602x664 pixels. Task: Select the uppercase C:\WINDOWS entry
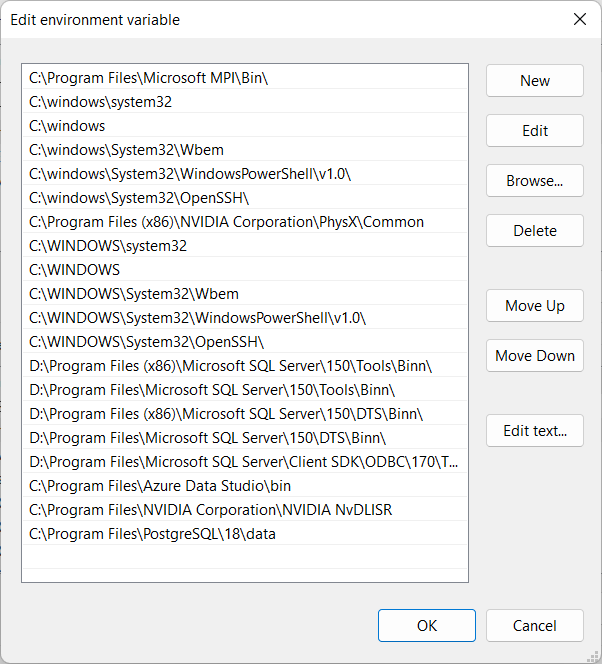click(x=245, y=270)
